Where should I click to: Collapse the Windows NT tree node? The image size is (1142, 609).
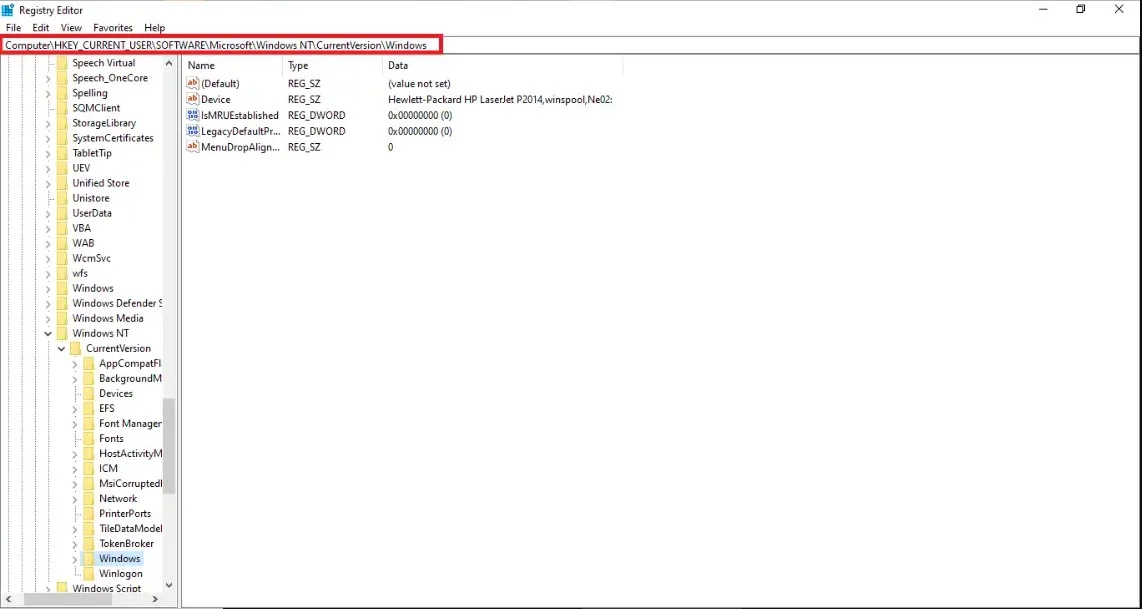pyautogui.click(x=48, y=333)
